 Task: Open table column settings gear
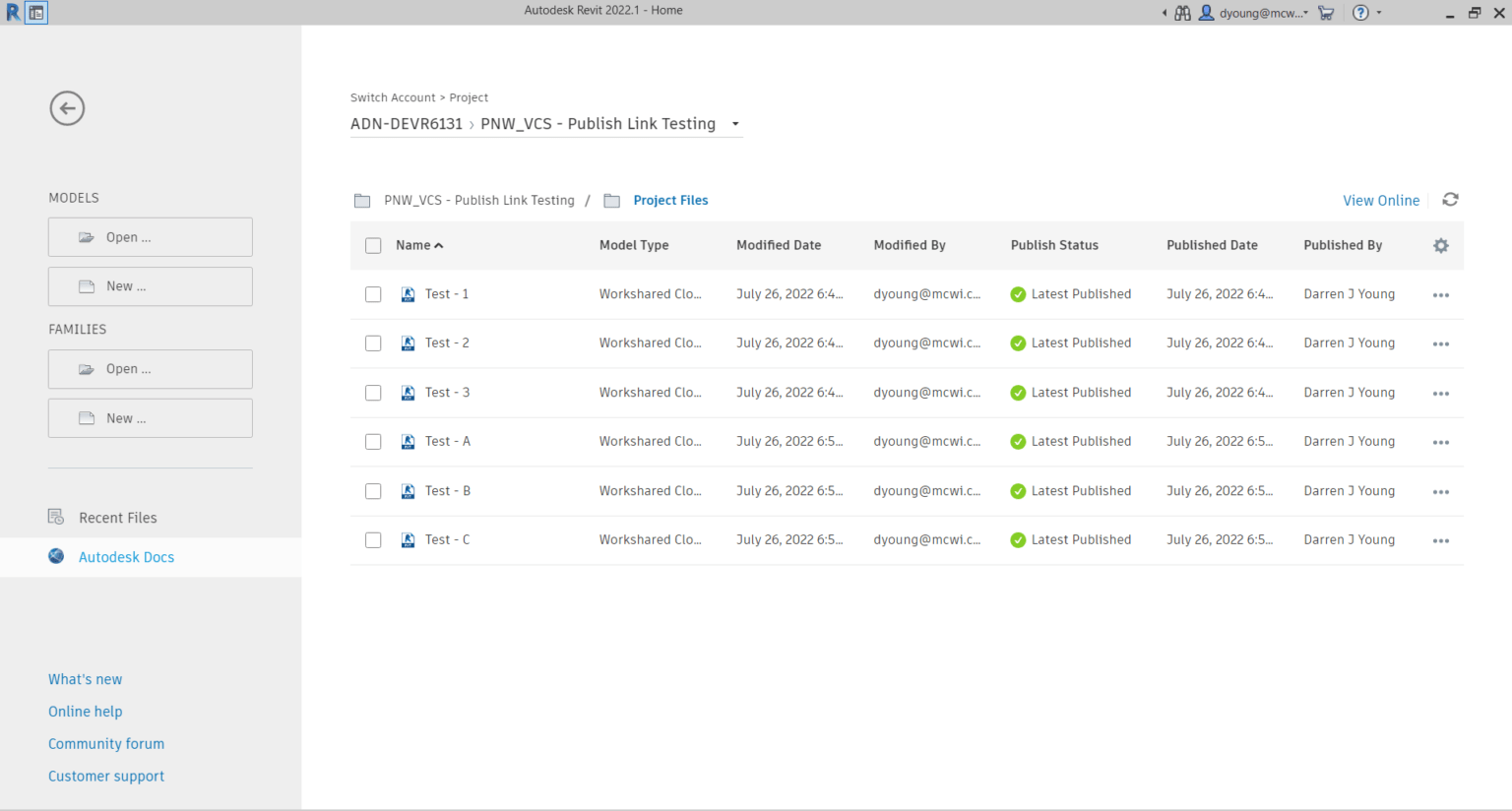point(1440,246)
